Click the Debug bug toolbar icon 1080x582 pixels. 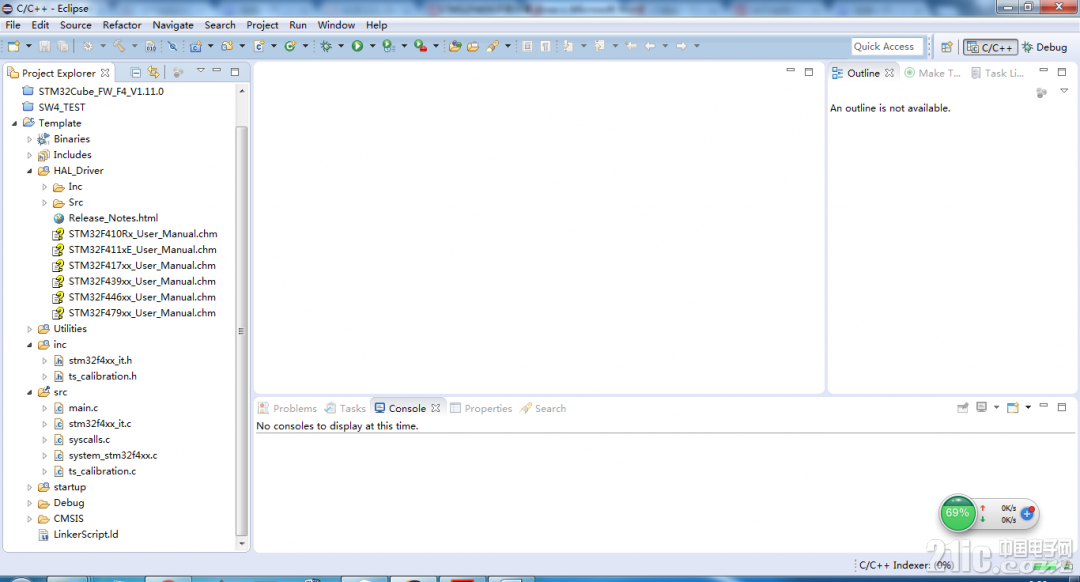coord(326,46)
